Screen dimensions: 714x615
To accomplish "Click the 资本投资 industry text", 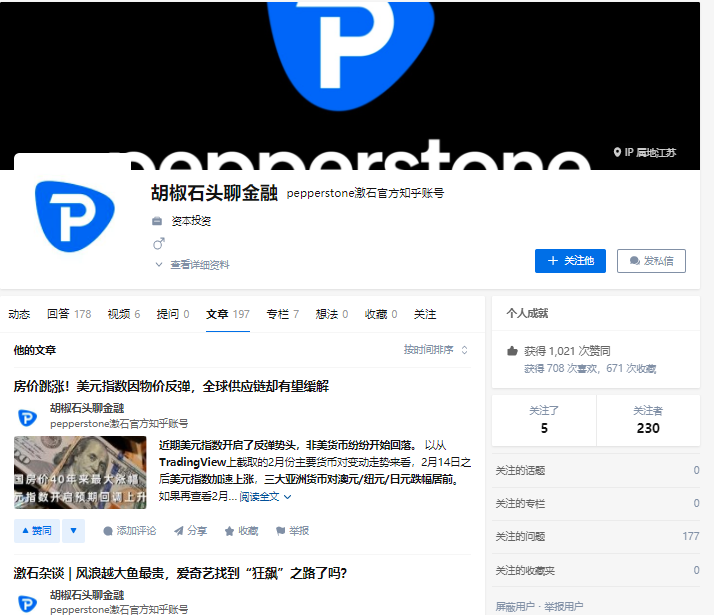I will [x=191, y=221].
